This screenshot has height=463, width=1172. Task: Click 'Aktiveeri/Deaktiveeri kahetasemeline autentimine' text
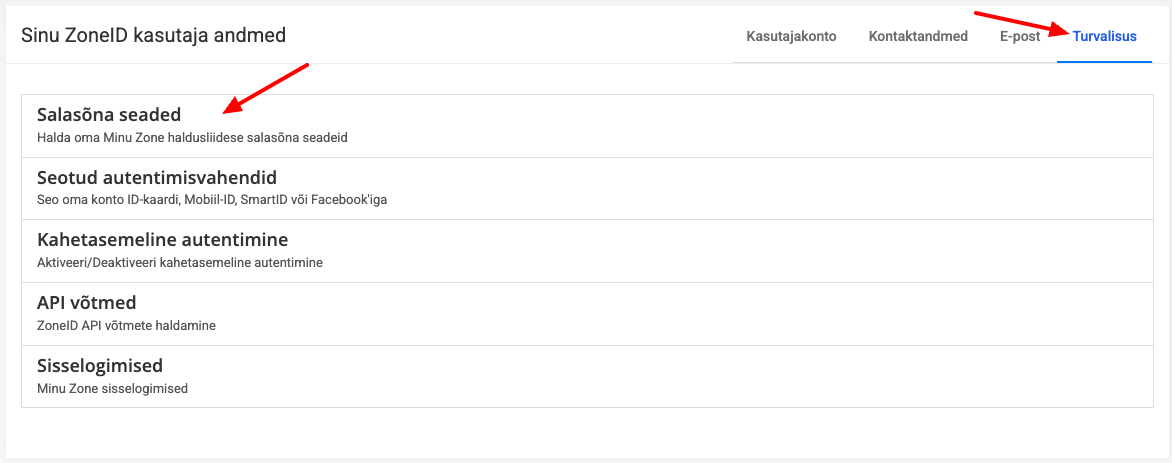[180, 262]
